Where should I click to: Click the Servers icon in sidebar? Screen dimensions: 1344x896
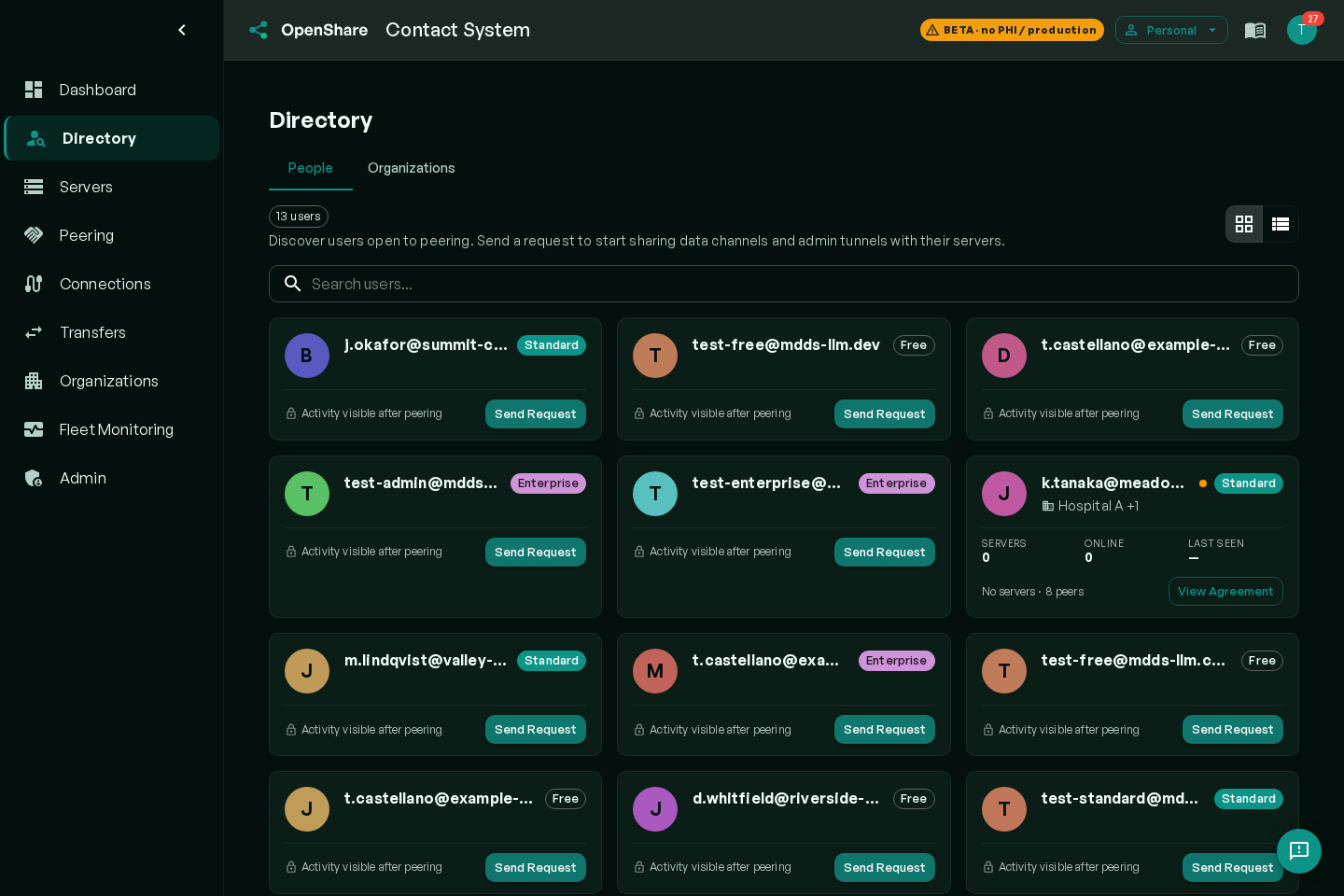point(34,187)
